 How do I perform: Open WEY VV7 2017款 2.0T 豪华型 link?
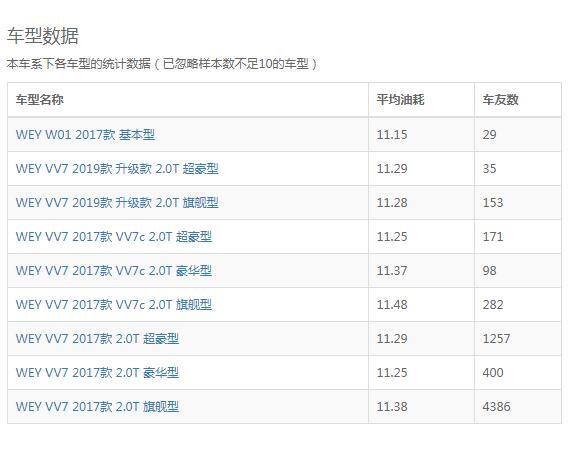(x=97, y=373)
